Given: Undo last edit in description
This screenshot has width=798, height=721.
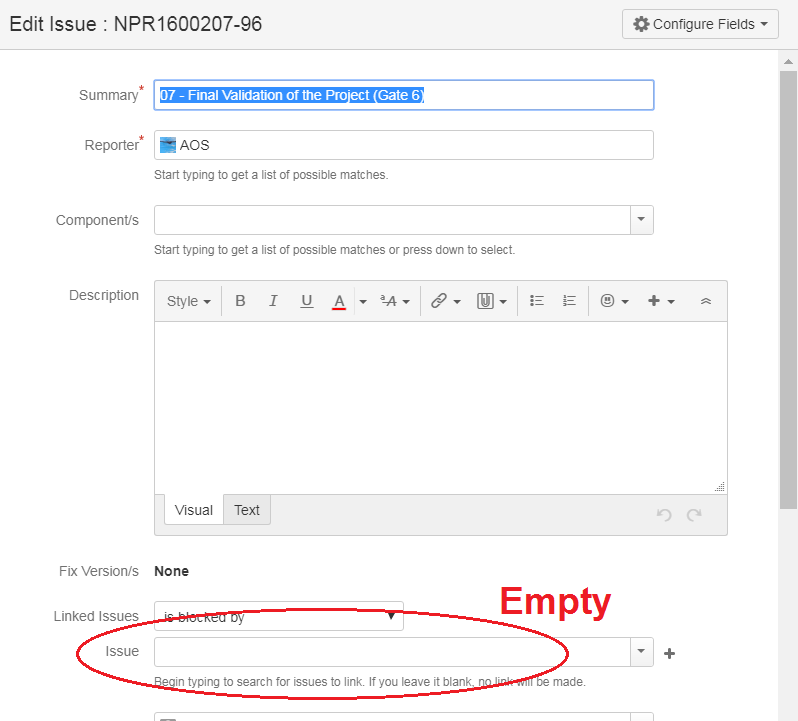Looking at the screenshot, I should (664, 515).
